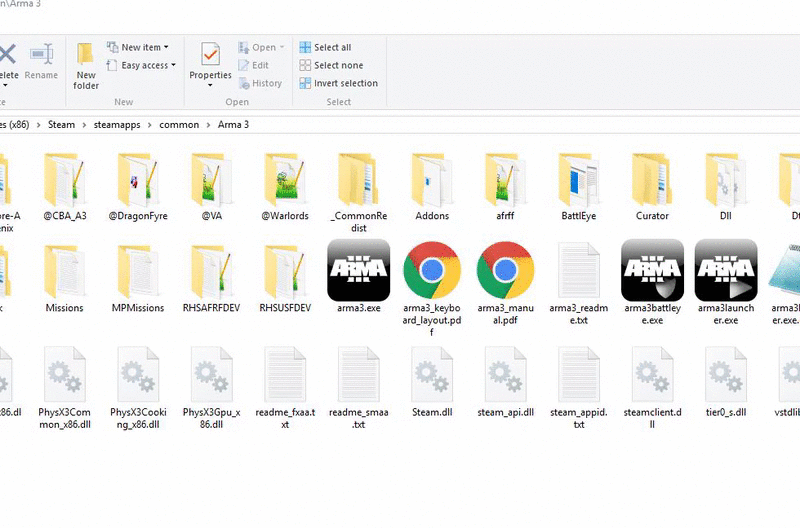Expand the breadcrumb chevron after common
This screenshot has width=800, height=528.
pos(208,125)
